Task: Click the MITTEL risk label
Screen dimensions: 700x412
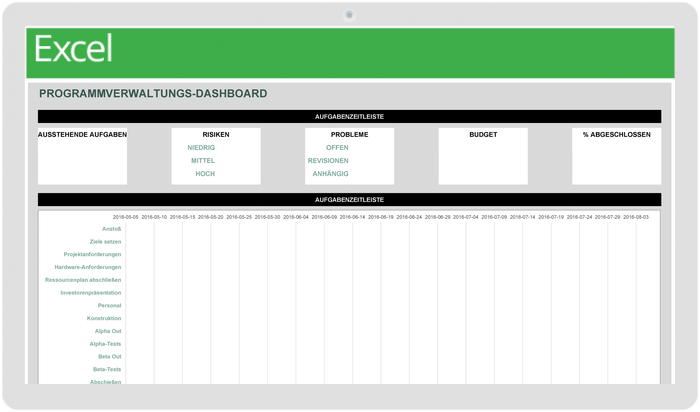Action: pyautogui.click(x=203, y=160)
